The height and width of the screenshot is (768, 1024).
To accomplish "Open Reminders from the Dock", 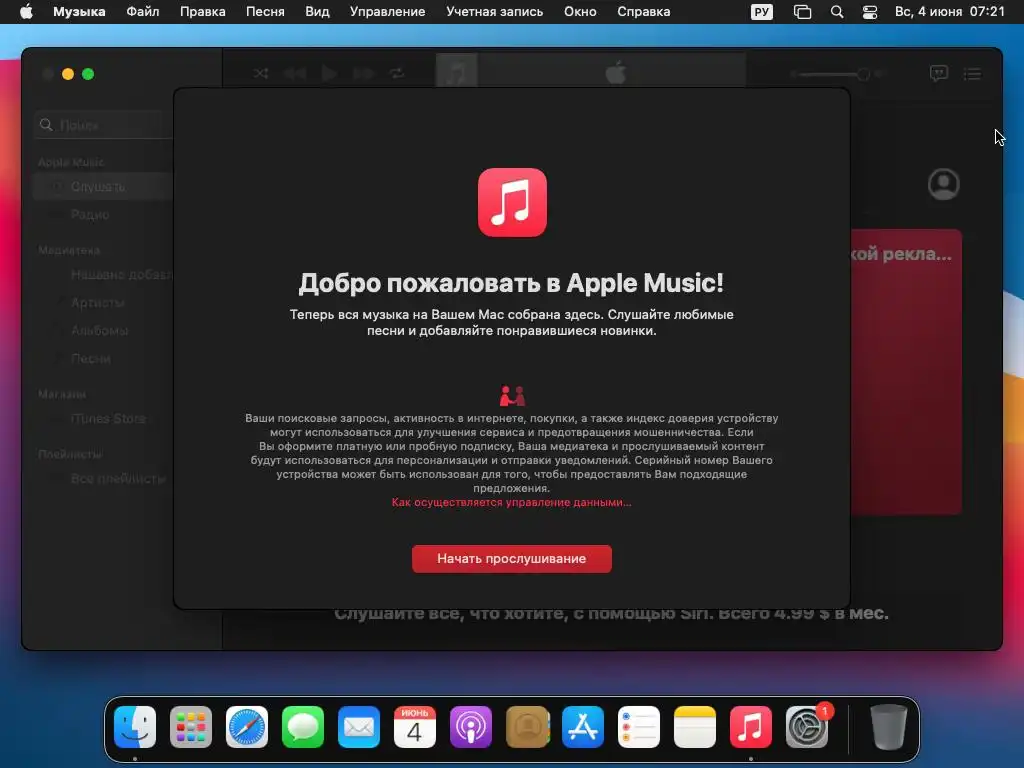I will point(639,727).
